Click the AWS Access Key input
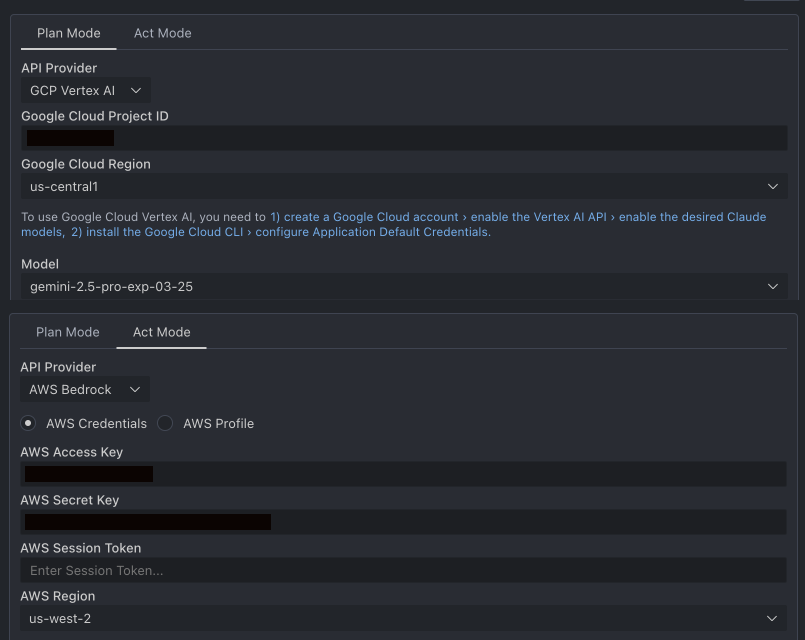805x640 pixels. pyautogui.click(x=403, y=474)
